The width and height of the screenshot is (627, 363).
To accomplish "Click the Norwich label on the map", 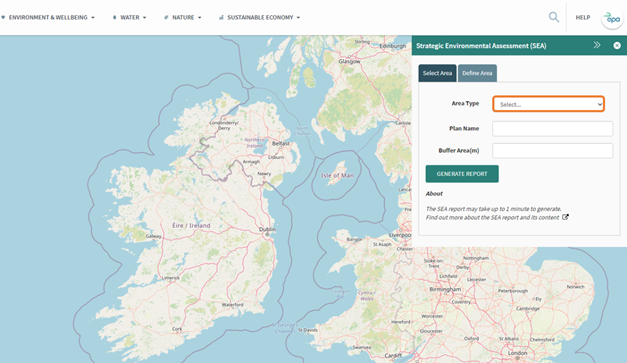I will [x=575, y=287].
